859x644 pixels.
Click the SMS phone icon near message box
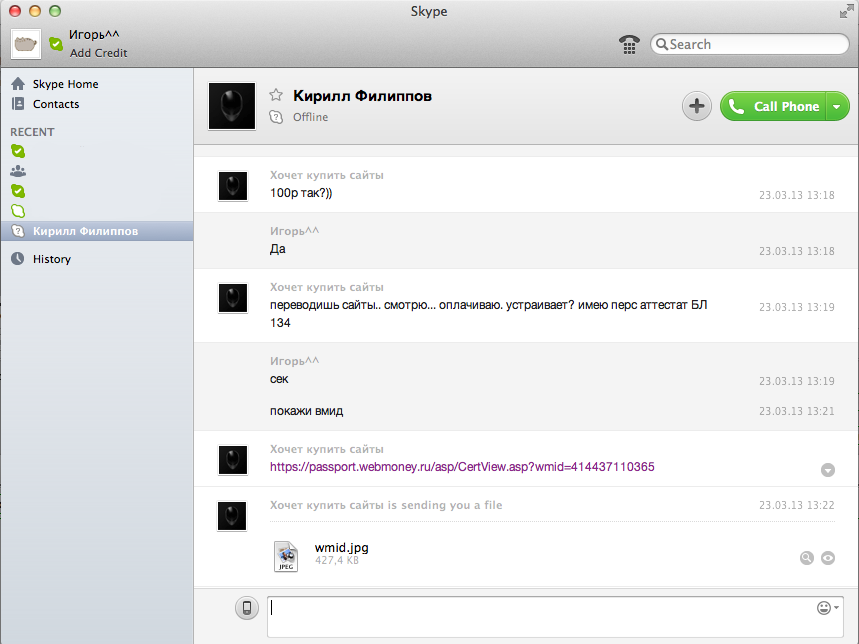point(247,608)
